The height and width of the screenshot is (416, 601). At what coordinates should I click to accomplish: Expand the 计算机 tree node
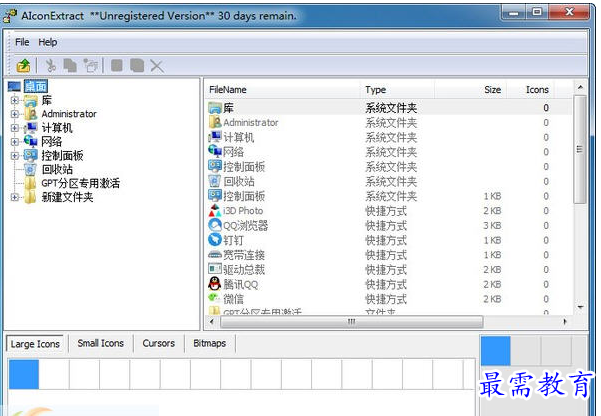(x=15, y=128)
